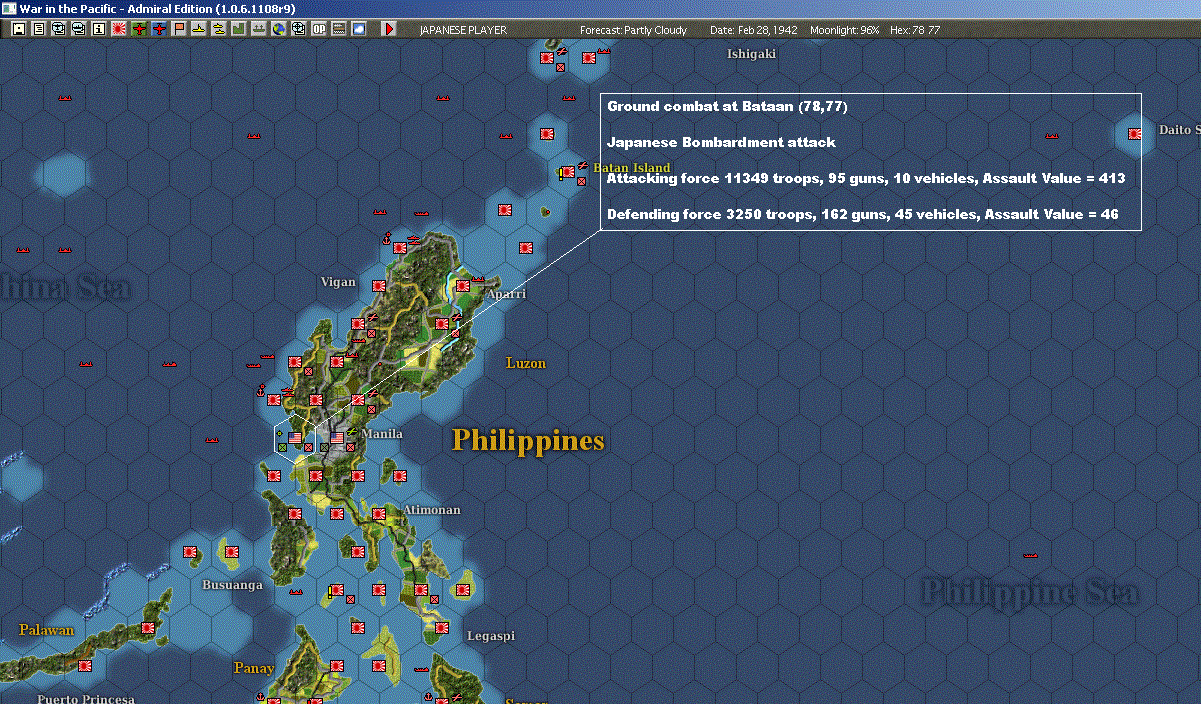The image size is (1201, 704).
Task: Click the single yellow ship toolbar icon
Action: (x=199, y=29)
